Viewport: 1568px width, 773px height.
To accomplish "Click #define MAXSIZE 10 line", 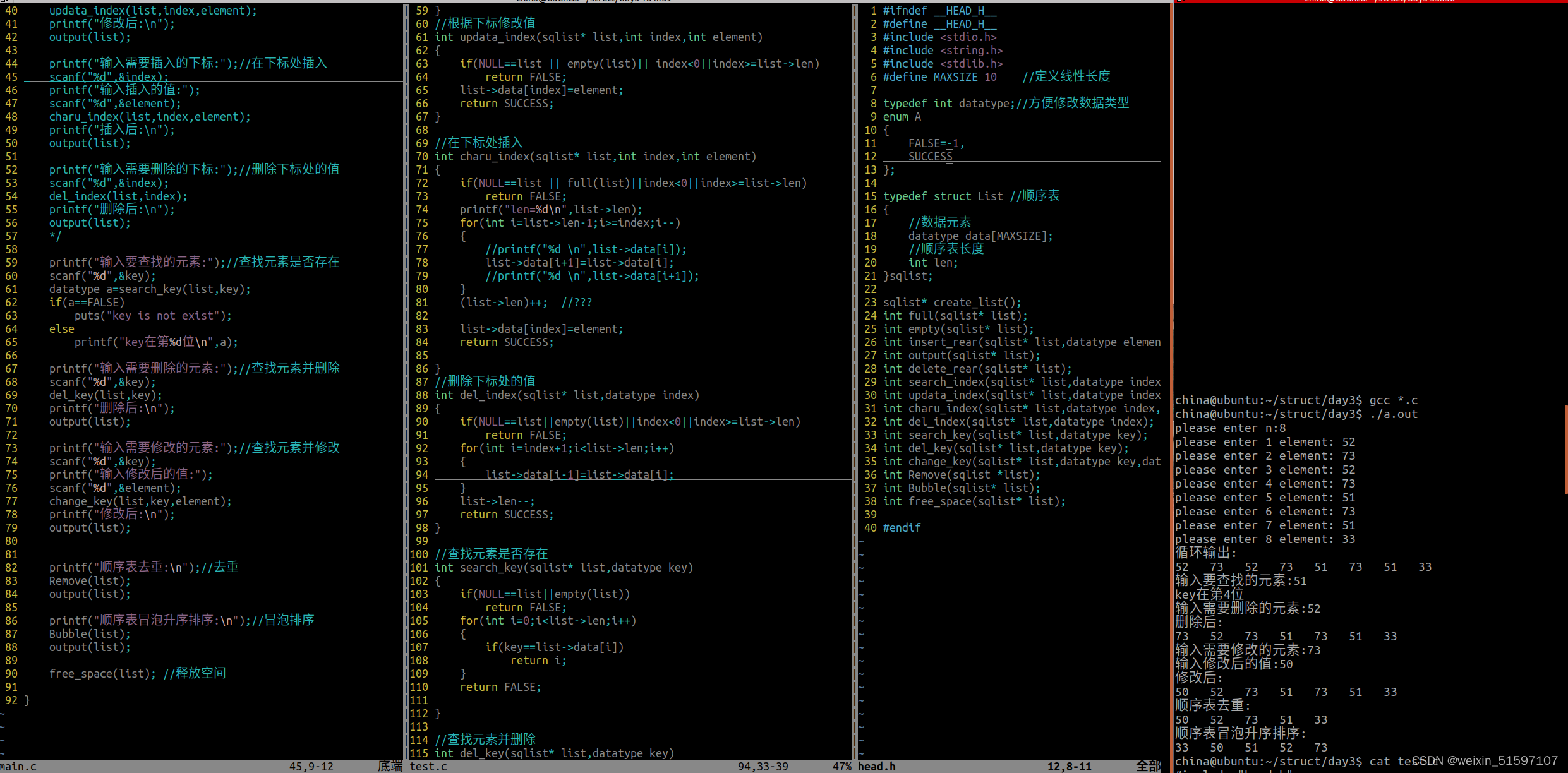I will [940, 77].
